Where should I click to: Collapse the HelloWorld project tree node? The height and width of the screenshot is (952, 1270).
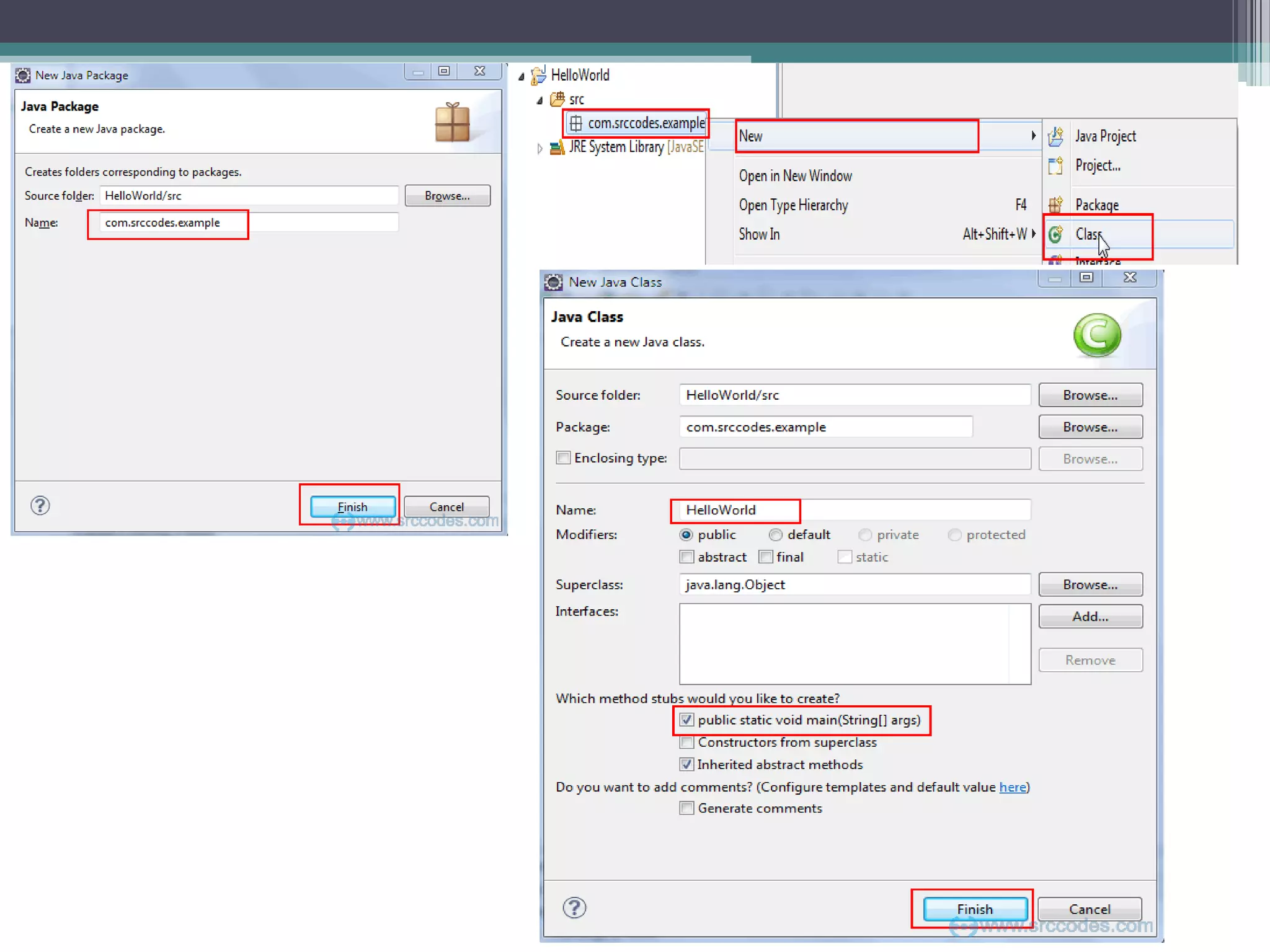point(522,76)
